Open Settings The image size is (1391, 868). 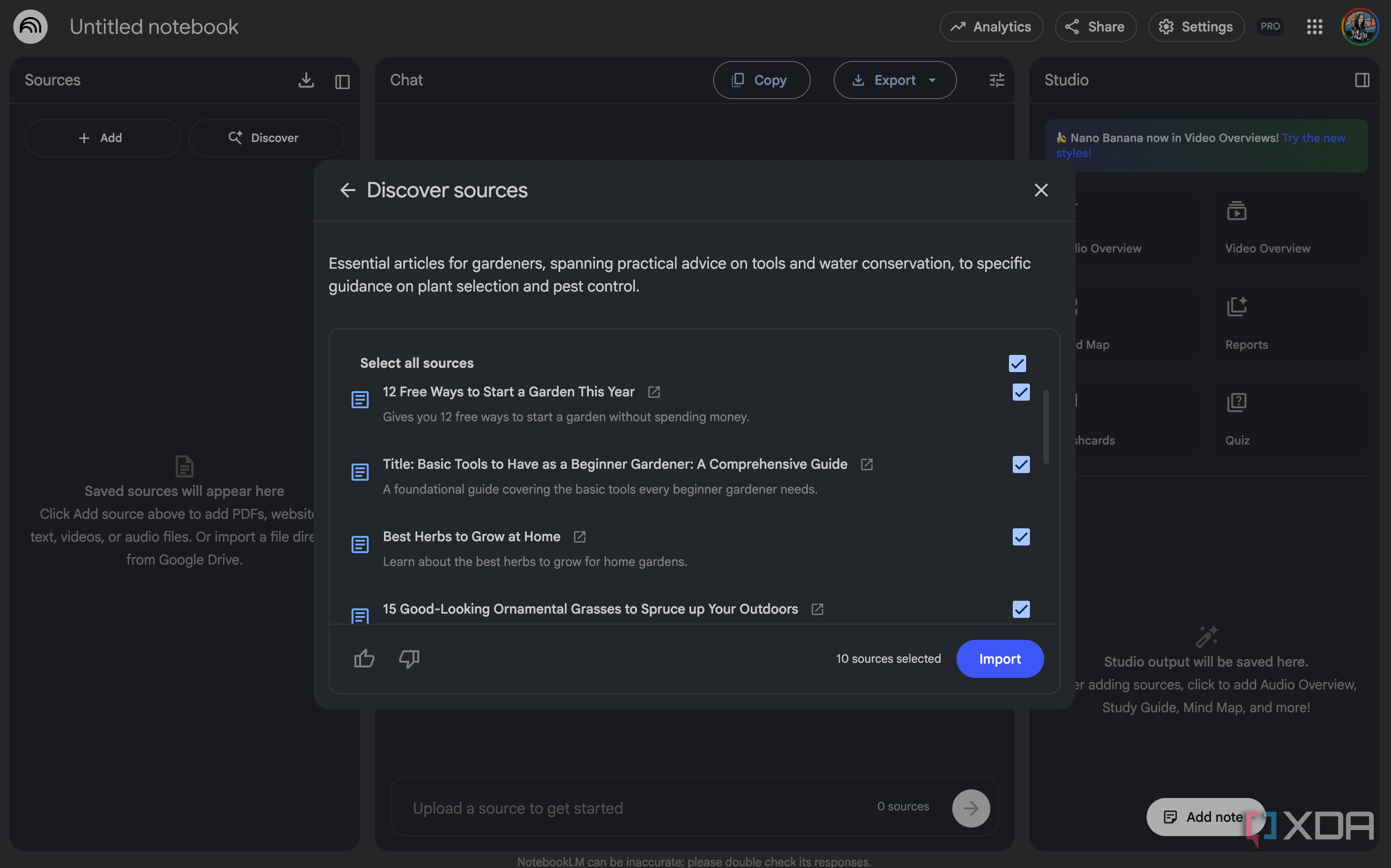tap(1196, 26)
